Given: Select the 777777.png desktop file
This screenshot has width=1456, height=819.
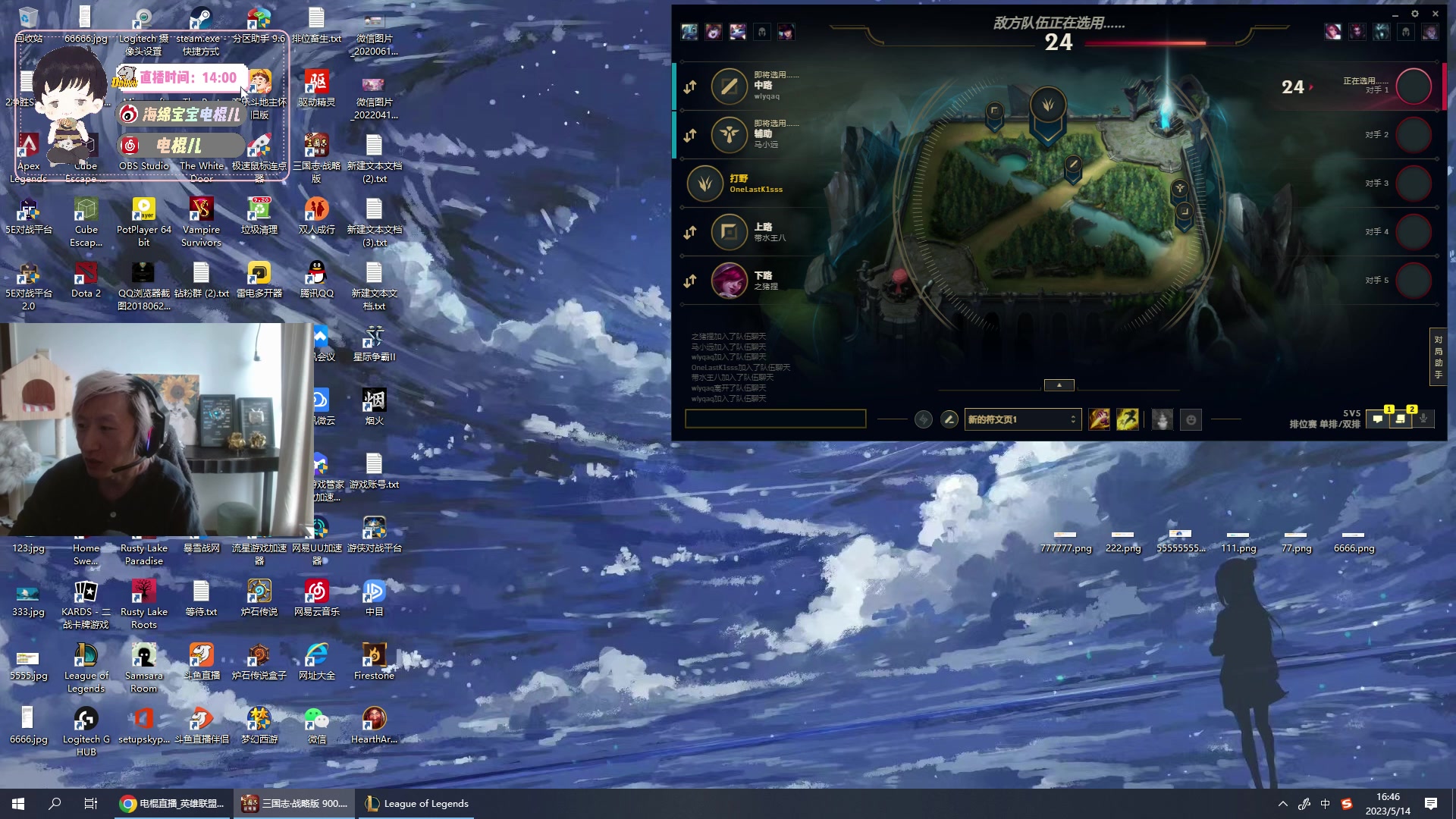Looking at the screenshot, I should (1065, 543).
